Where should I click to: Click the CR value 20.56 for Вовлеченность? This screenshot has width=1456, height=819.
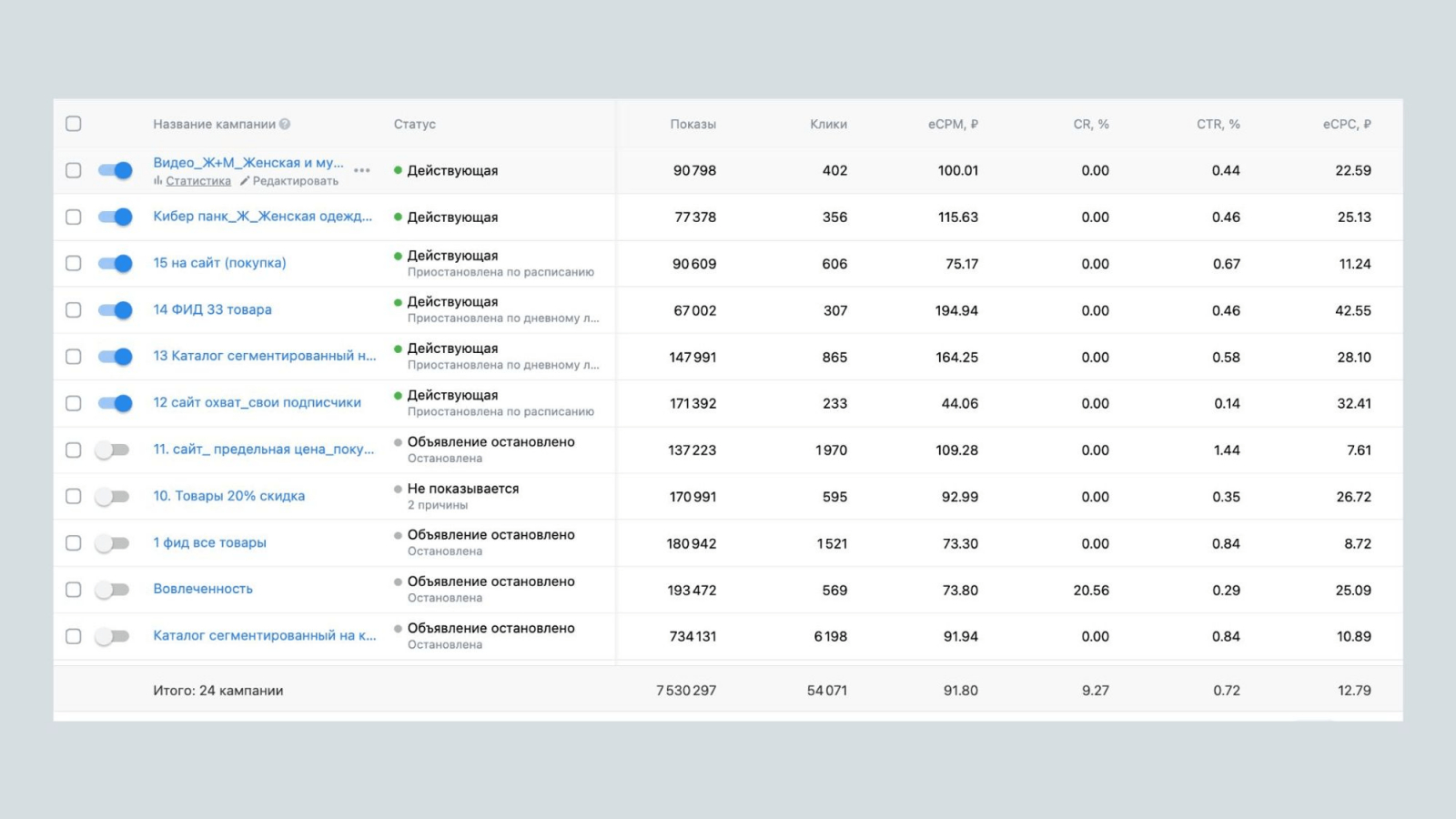pos(1091,591)
